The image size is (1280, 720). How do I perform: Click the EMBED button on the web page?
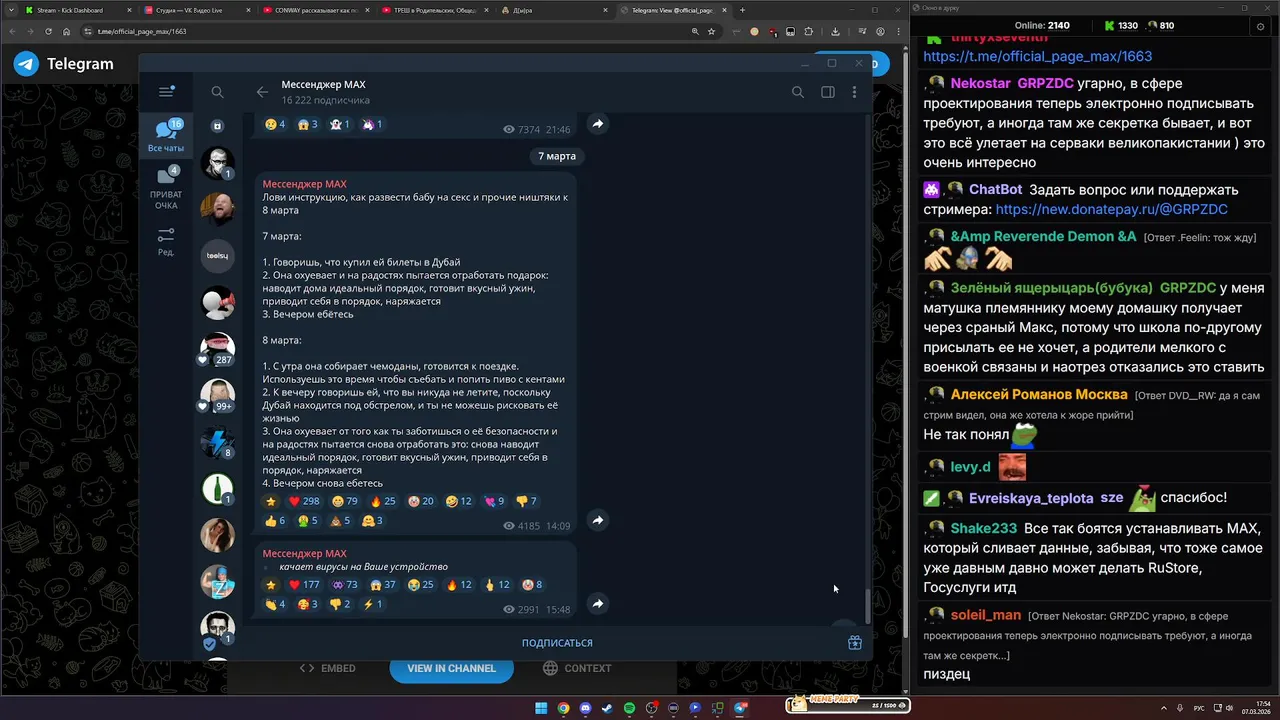pos(327,668)
